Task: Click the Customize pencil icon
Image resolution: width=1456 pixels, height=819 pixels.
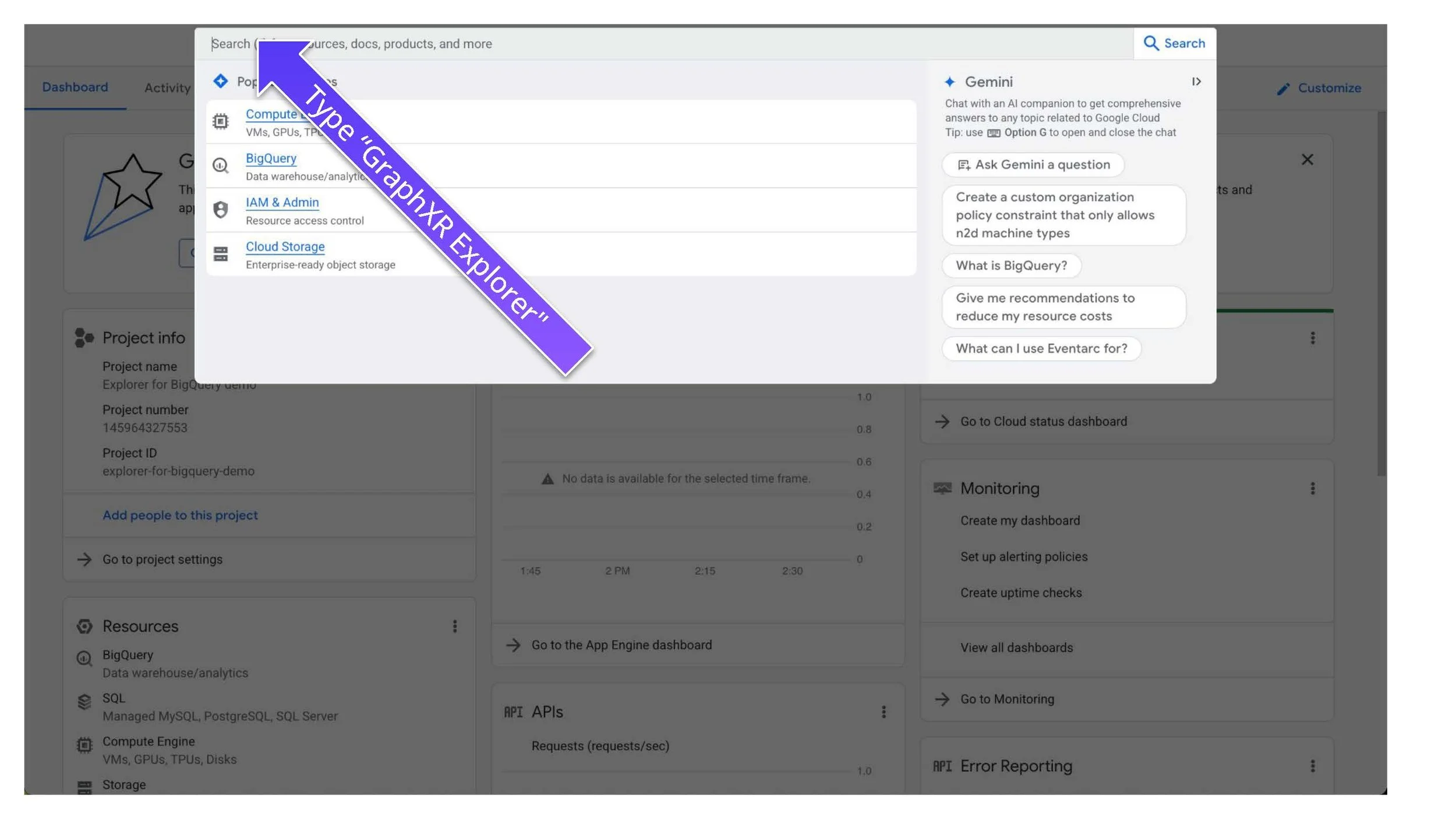Action: tap(1282, 89)
